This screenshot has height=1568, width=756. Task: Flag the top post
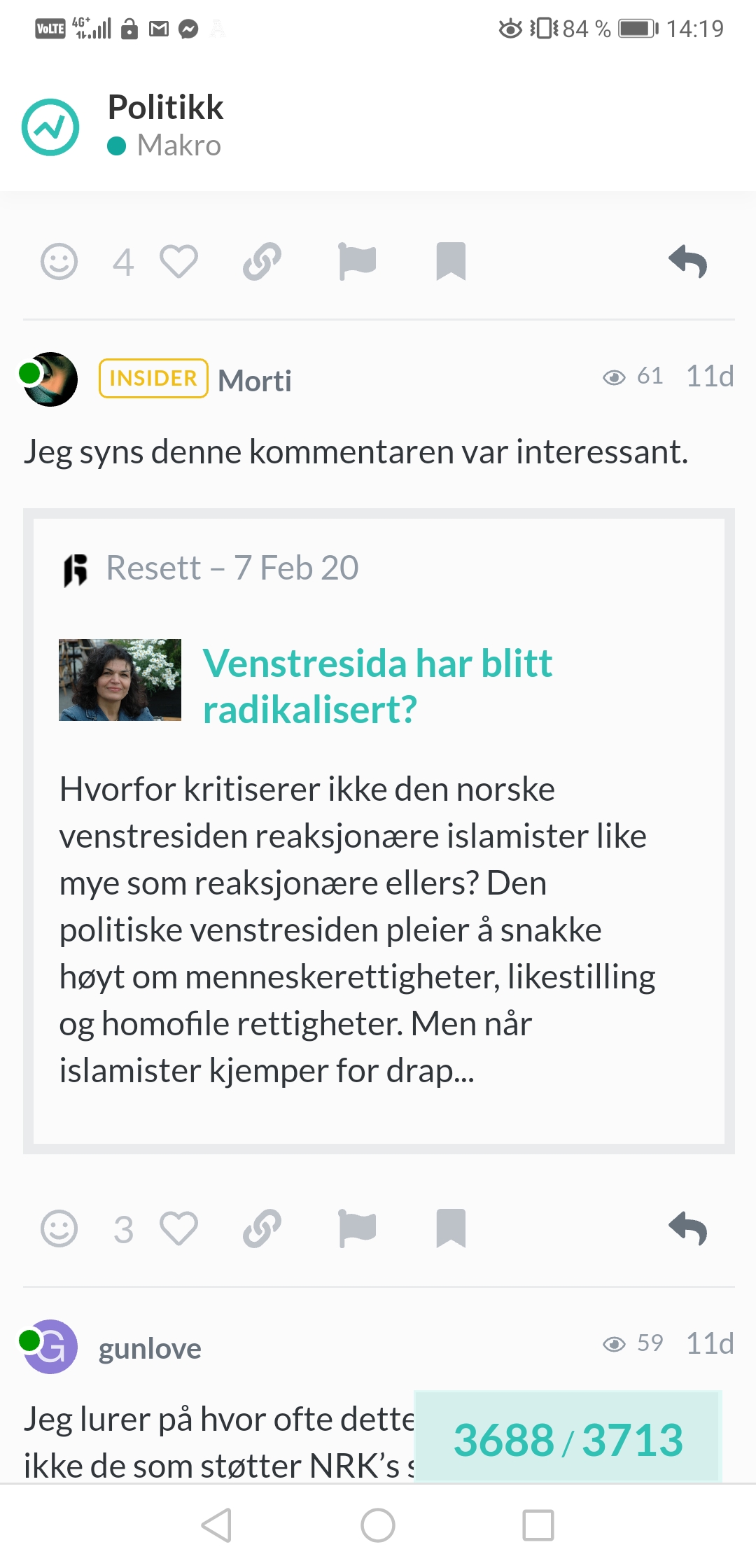coord(357,262)
